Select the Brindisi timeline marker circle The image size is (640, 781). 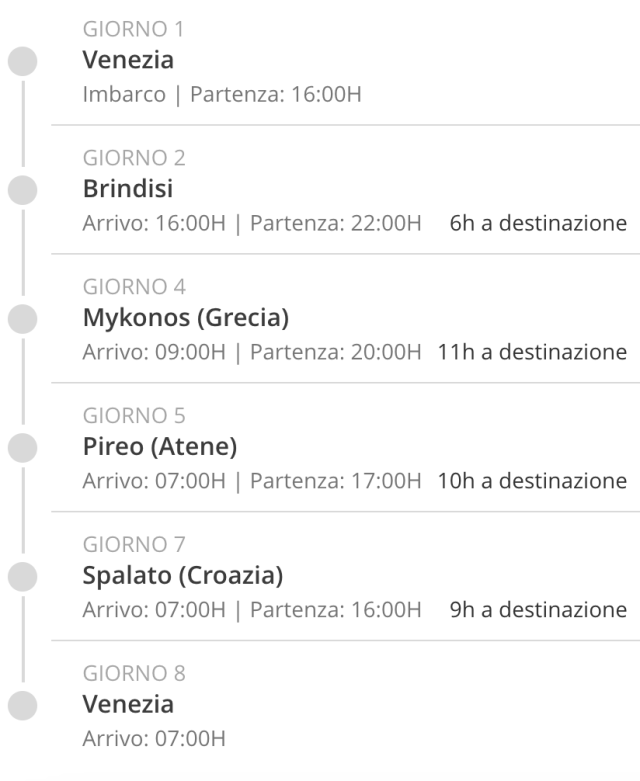click(22, 190)
